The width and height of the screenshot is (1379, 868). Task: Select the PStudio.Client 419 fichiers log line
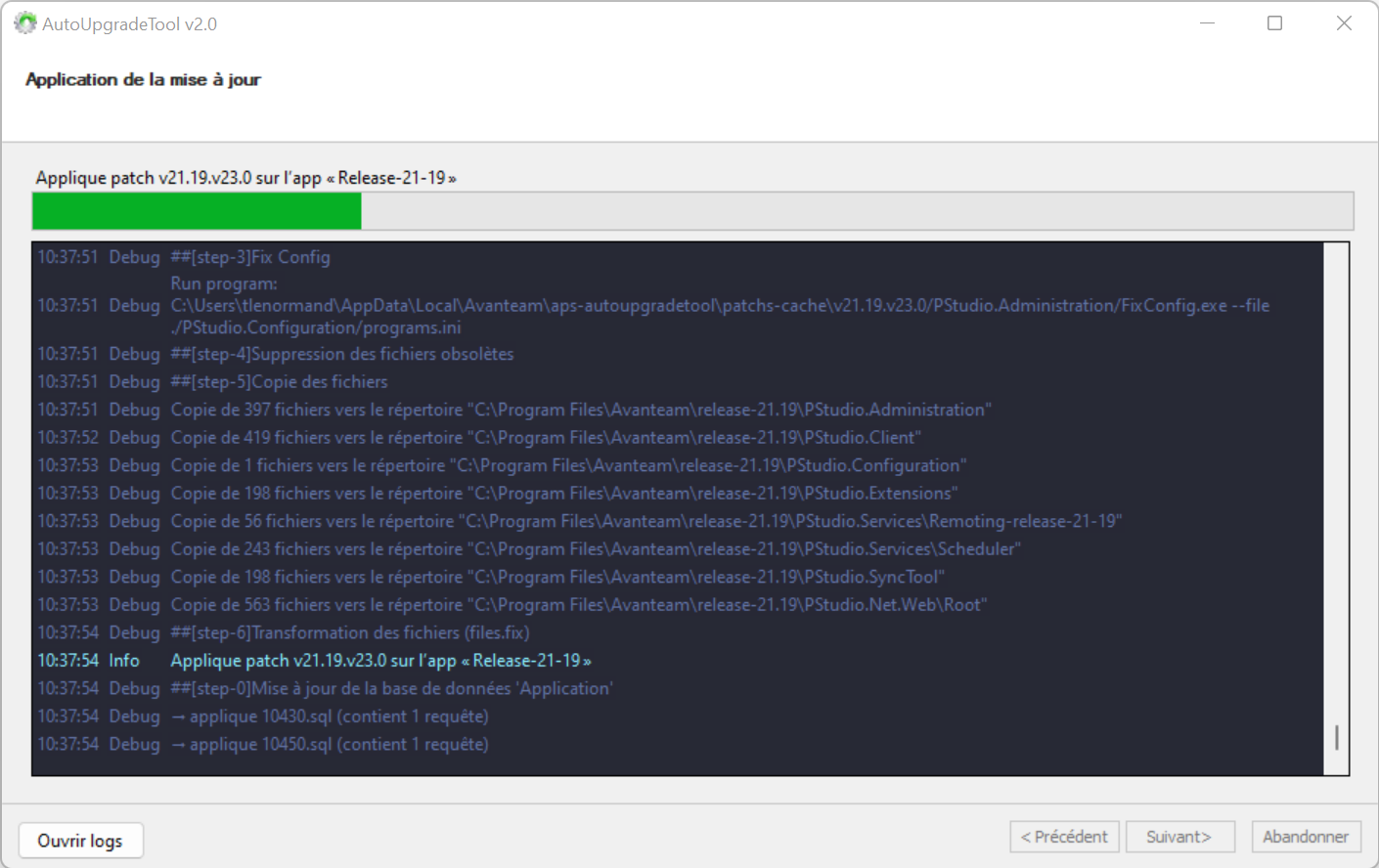pos(546,438)
